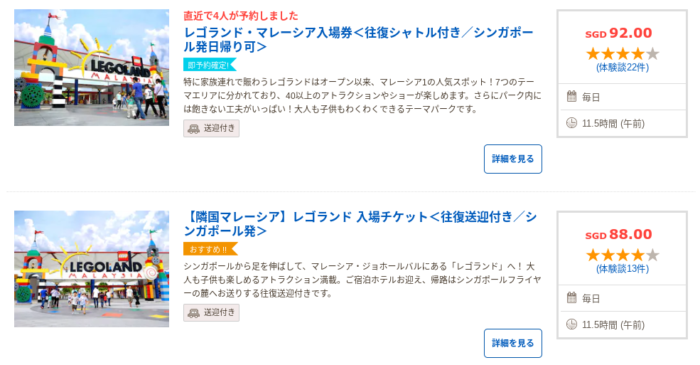Viewport: 700px width, 365px height.
Task: View the 体験談22件 reviews link
Action: coord(622,68)
